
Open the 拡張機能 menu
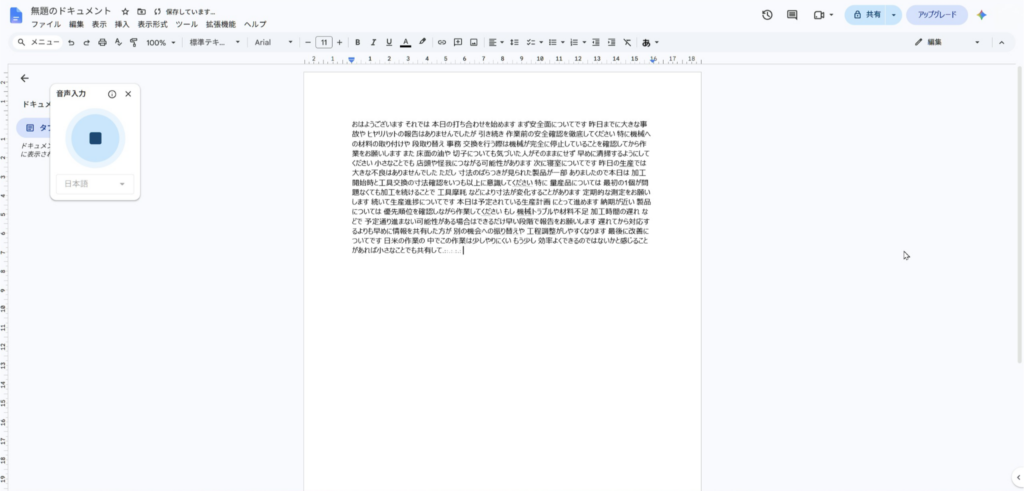tap(221, 24)
